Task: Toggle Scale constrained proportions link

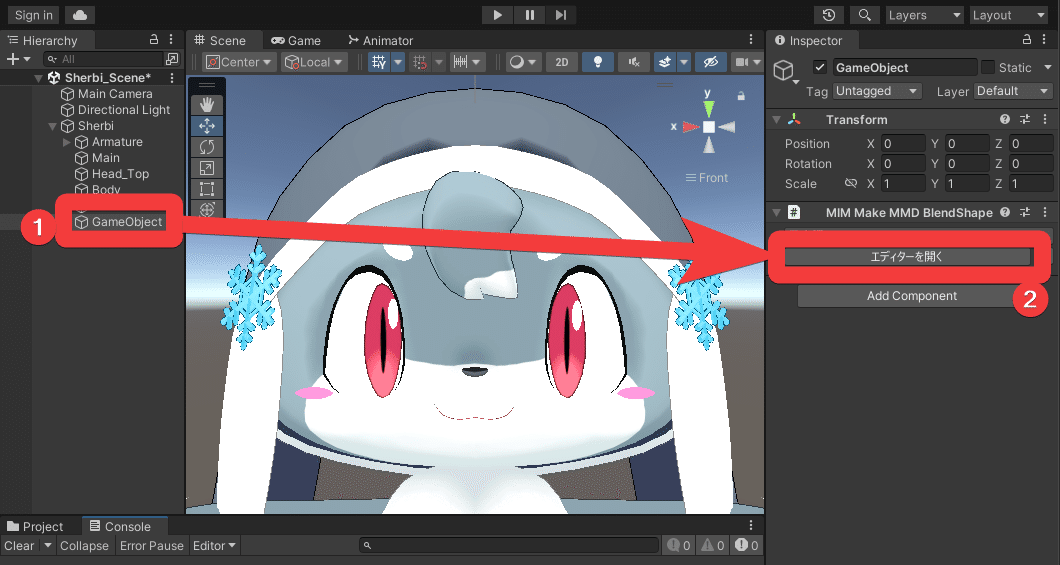Action: pyautogui.click(x=850, y=183)
